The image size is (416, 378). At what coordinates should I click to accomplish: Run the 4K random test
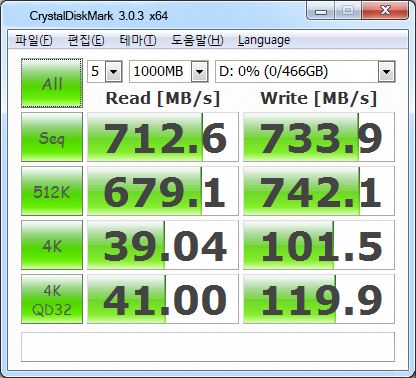click(52, 245)
